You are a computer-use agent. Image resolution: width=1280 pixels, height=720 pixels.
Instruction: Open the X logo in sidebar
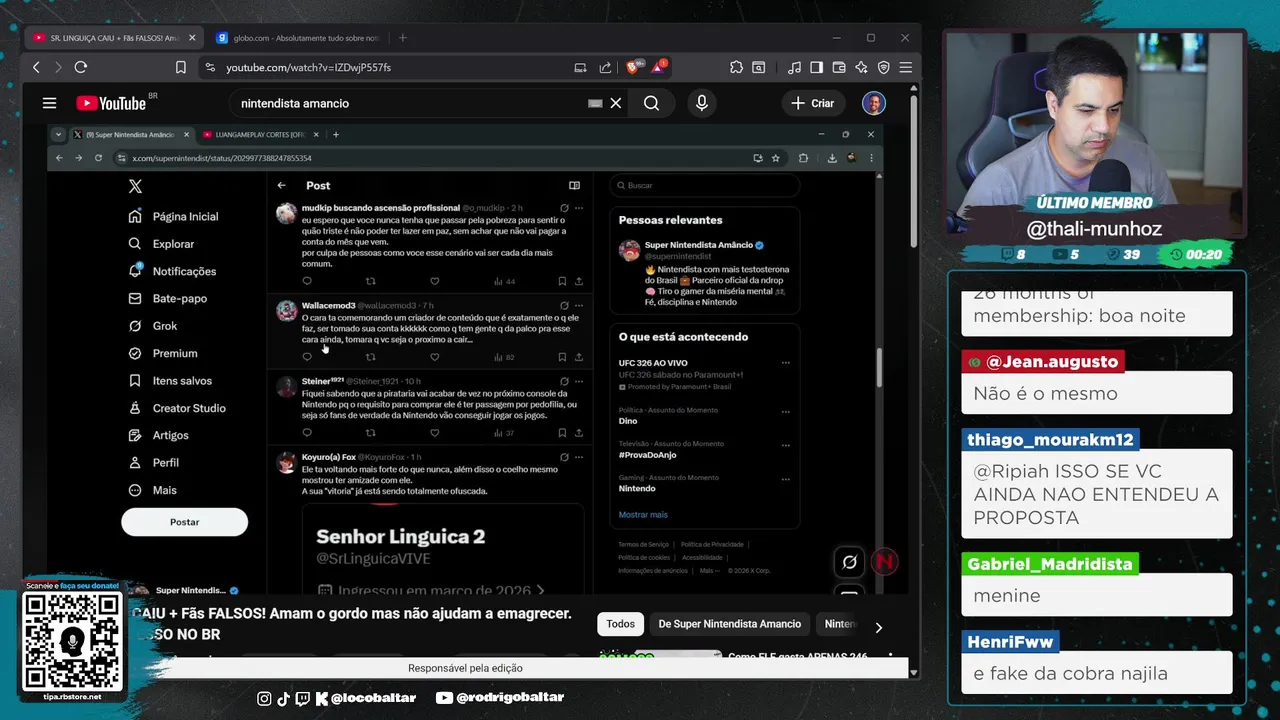[x=135, y=186]
